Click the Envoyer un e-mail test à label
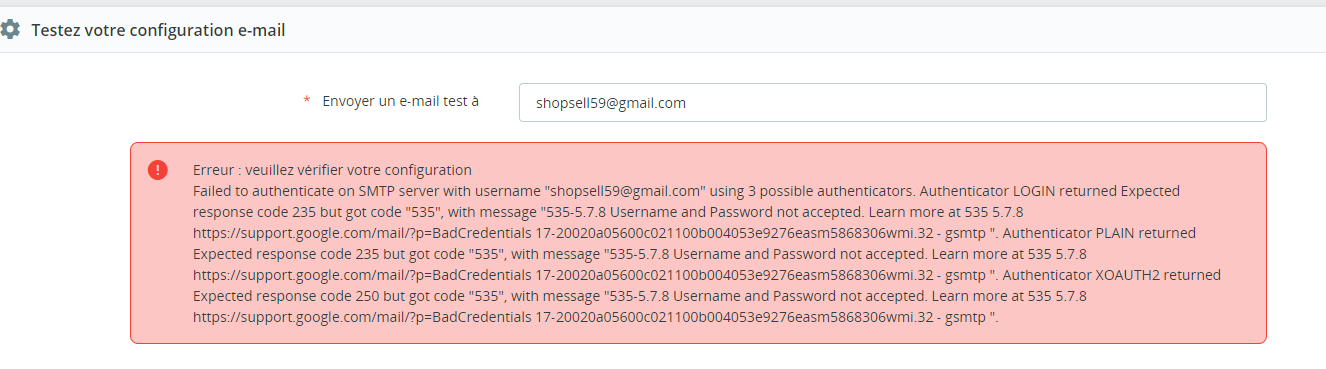 pyautogui.click(x=400, y=101)
